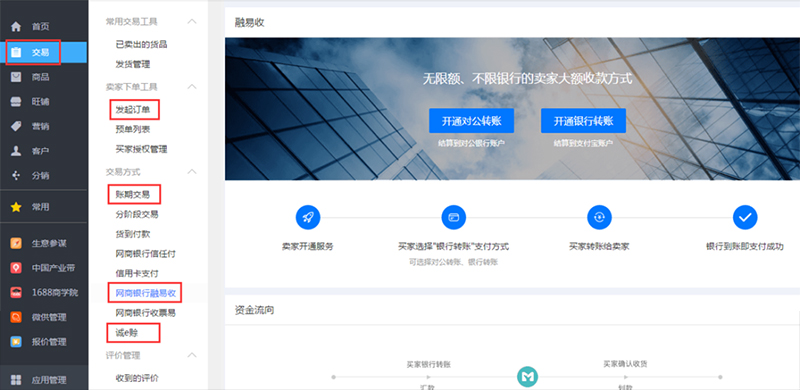Click the home icon beside 首页
The width and height of the screenshot is (800, 390).
(16, 27)
